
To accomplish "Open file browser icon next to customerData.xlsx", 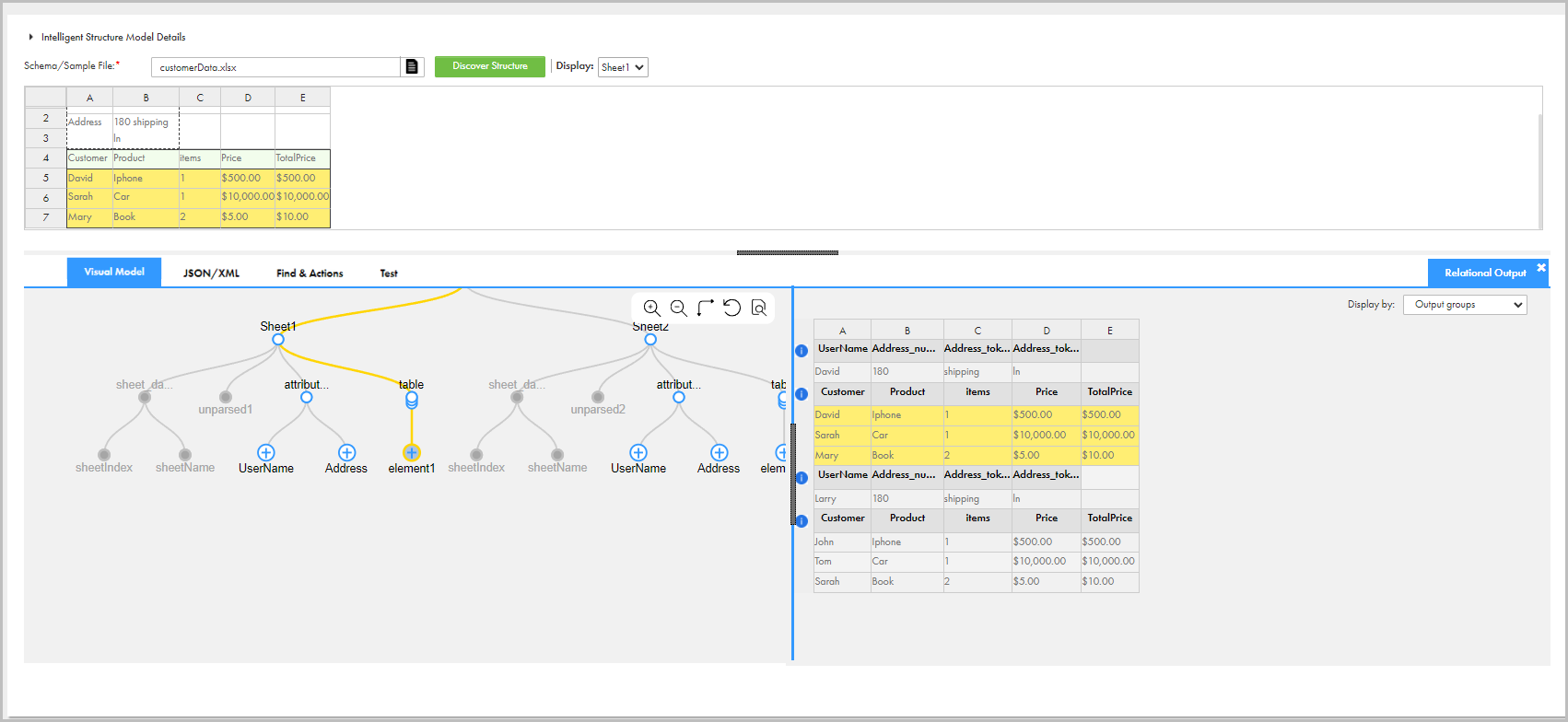I will click(x=412, y=66).
